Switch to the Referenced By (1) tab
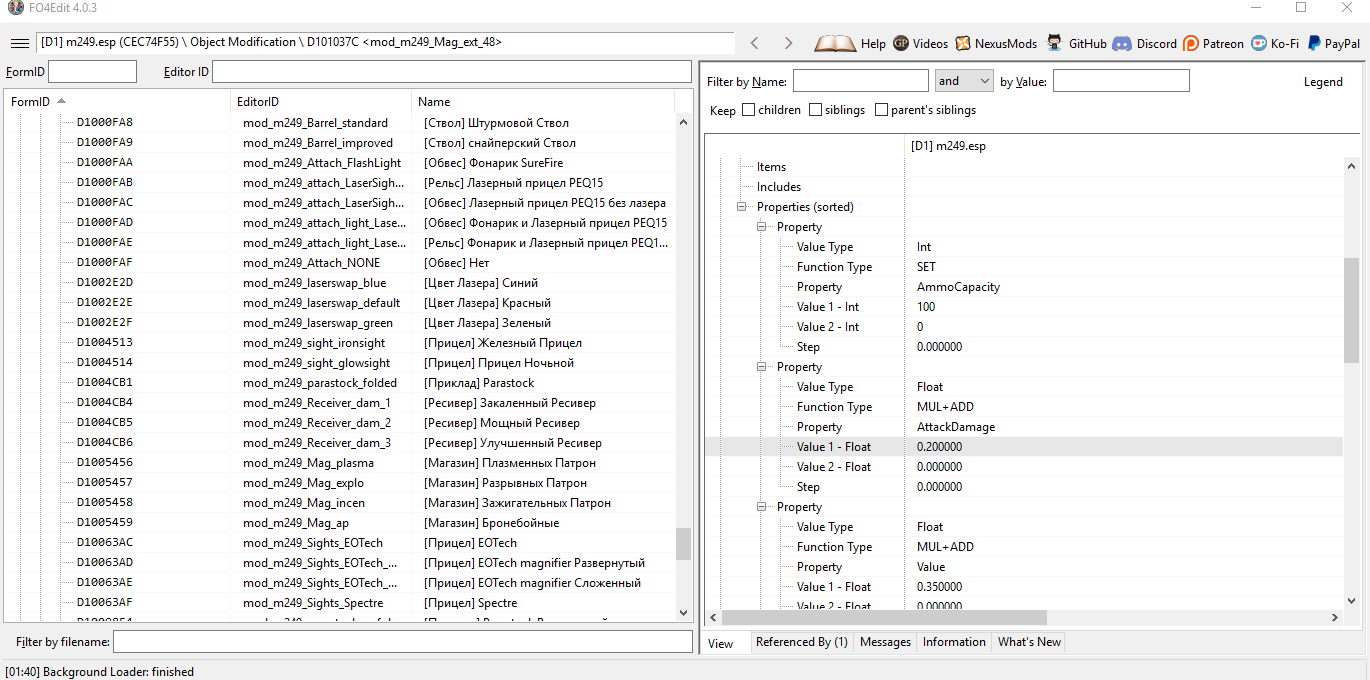Image resolution: width=1370 pixels, height=680 pixels. pos(801,642)
